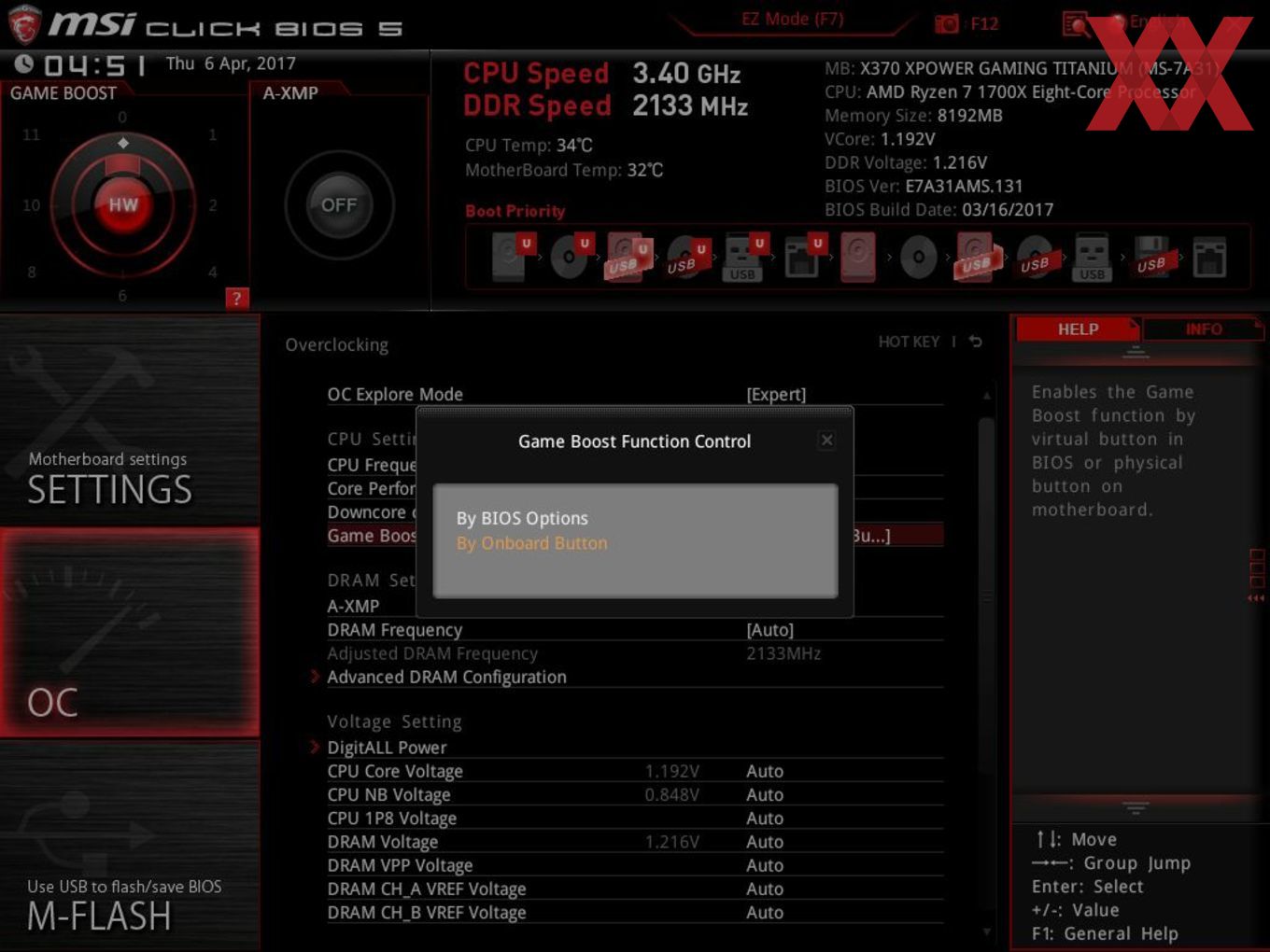This screenshot has height=952, width=1270.
Task: Select UEFI USB key boot icon
Action: click(x=745, y=257)
